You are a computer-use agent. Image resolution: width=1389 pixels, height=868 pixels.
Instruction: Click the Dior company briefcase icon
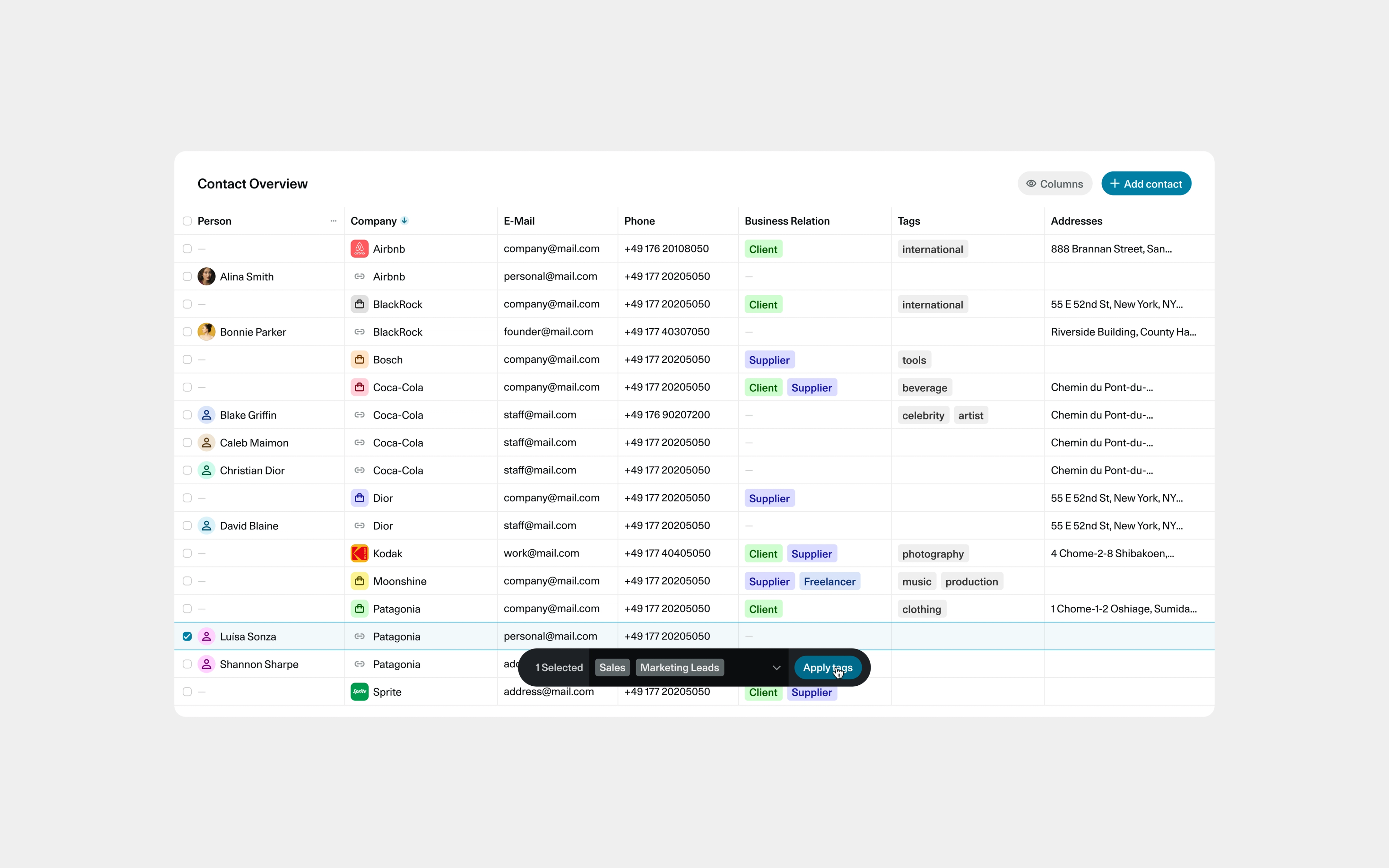359,498
